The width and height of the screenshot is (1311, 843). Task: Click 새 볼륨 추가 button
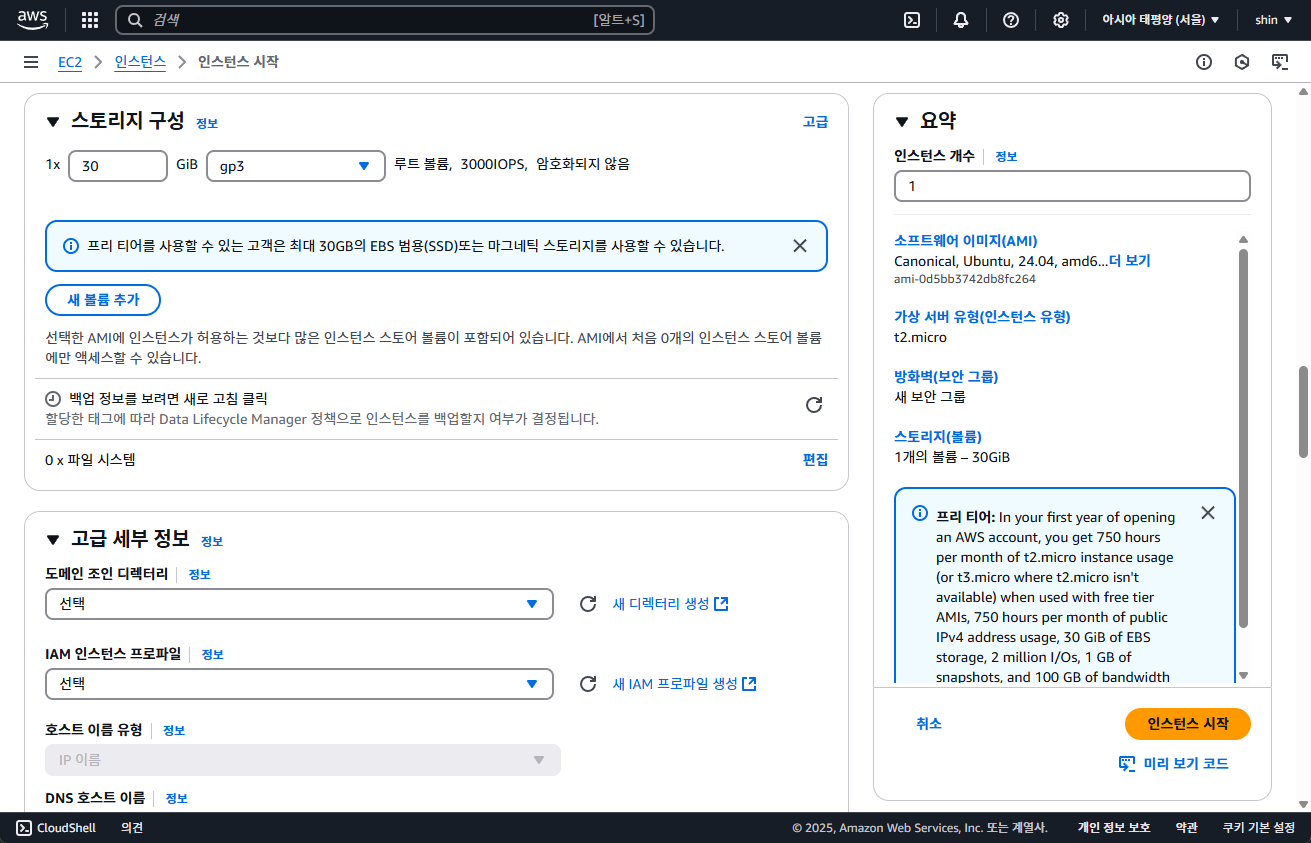(103, 300)
